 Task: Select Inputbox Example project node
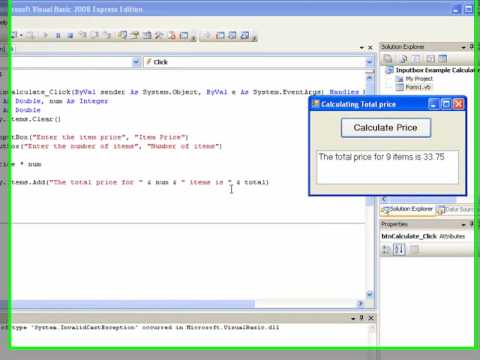point(431,70)
